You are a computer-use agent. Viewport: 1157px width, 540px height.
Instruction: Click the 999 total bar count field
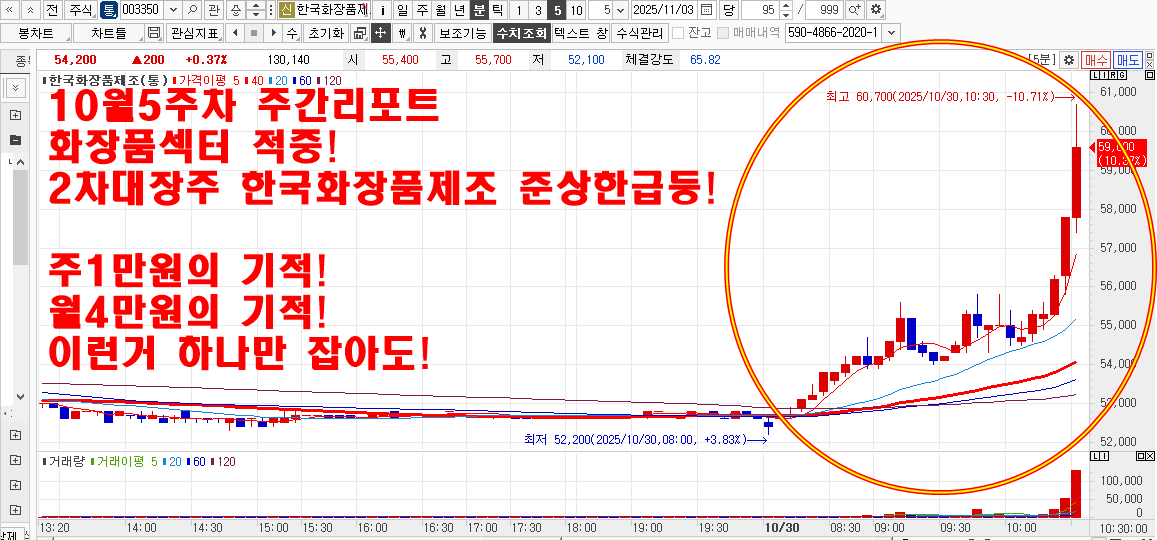[x=823, y=10]
